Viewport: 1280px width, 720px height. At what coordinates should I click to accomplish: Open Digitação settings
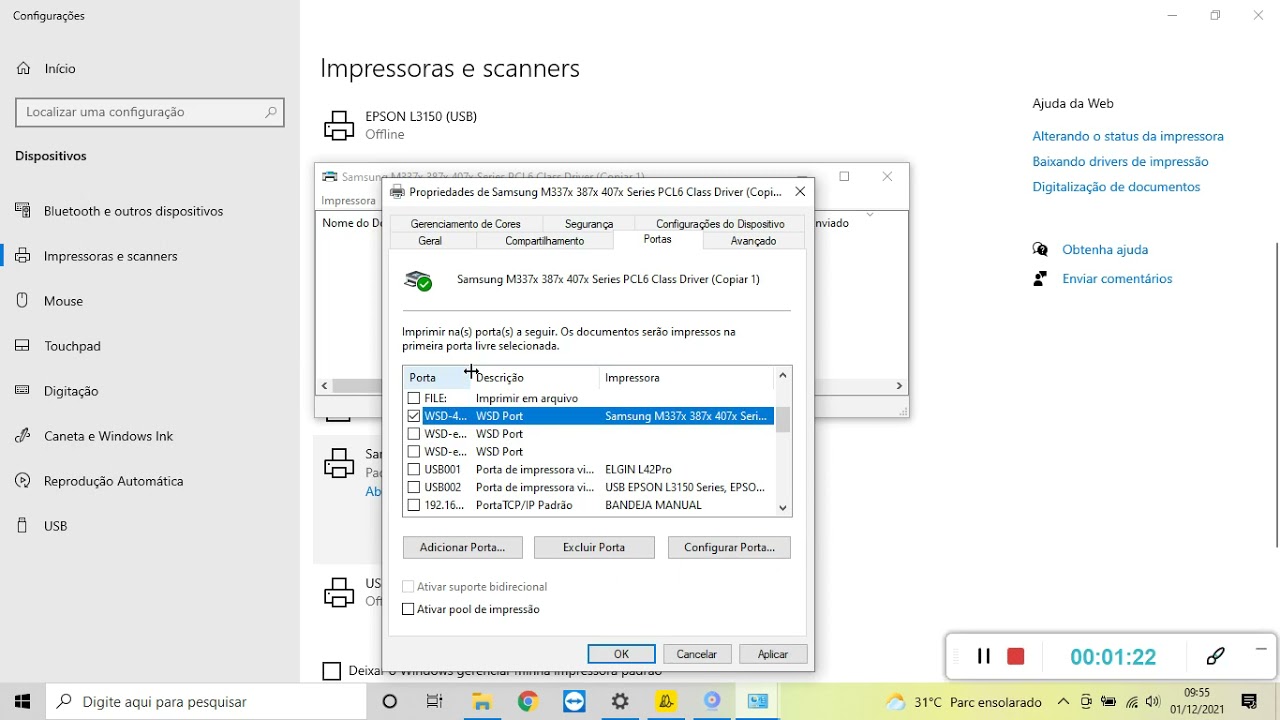pos(71,391)
